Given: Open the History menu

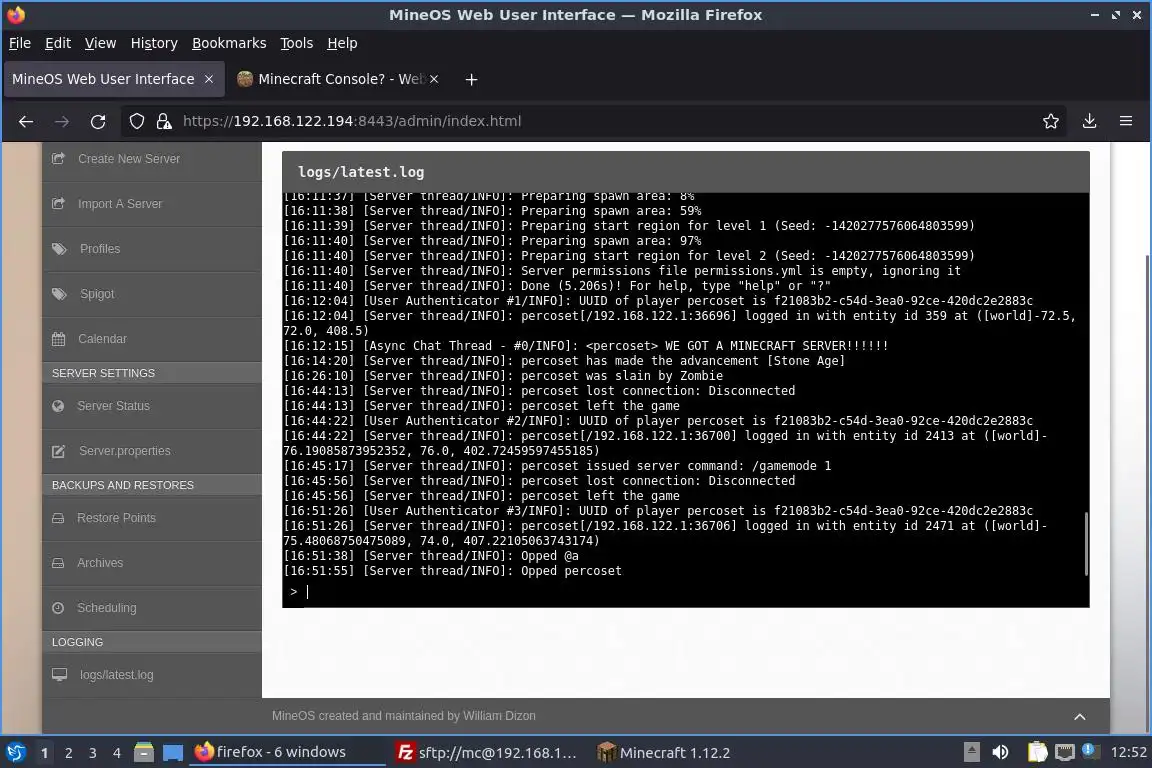Looking at the screenshot, I should pos(154,43).
